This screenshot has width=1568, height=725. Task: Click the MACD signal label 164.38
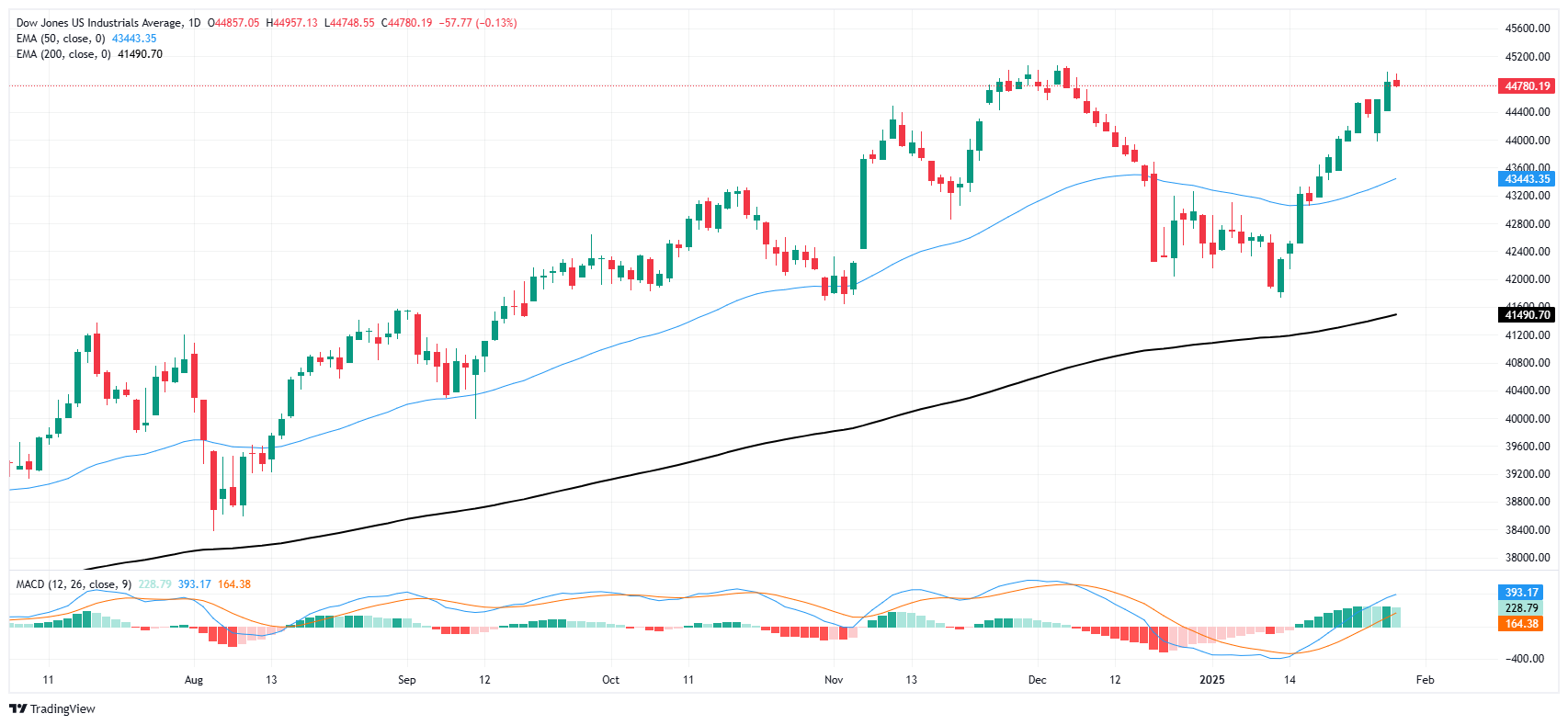[x=1520, y=624]
